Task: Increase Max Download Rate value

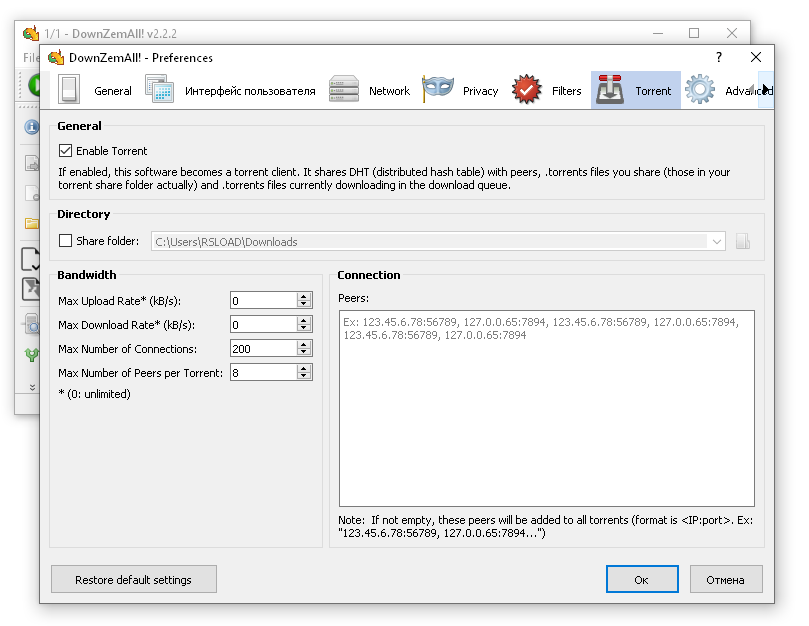Action: pos(304,320)
